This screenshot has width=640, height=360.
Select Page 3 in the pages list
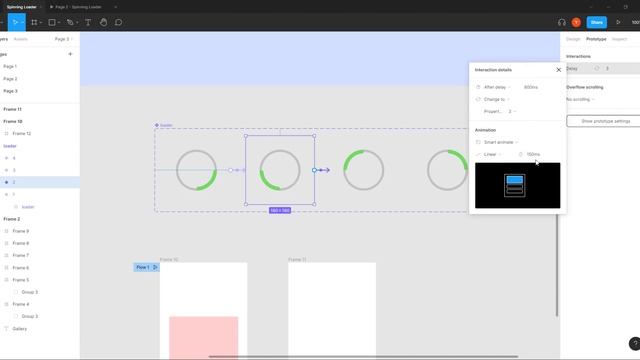pos(10,91)
